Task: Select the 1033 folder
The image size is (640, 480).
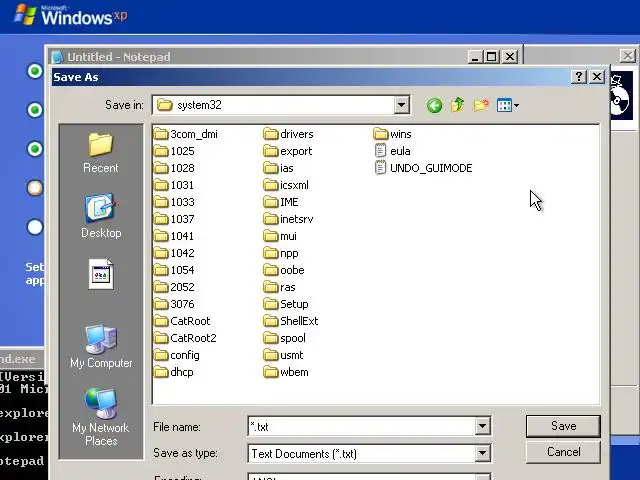Action: click(174, 202)
